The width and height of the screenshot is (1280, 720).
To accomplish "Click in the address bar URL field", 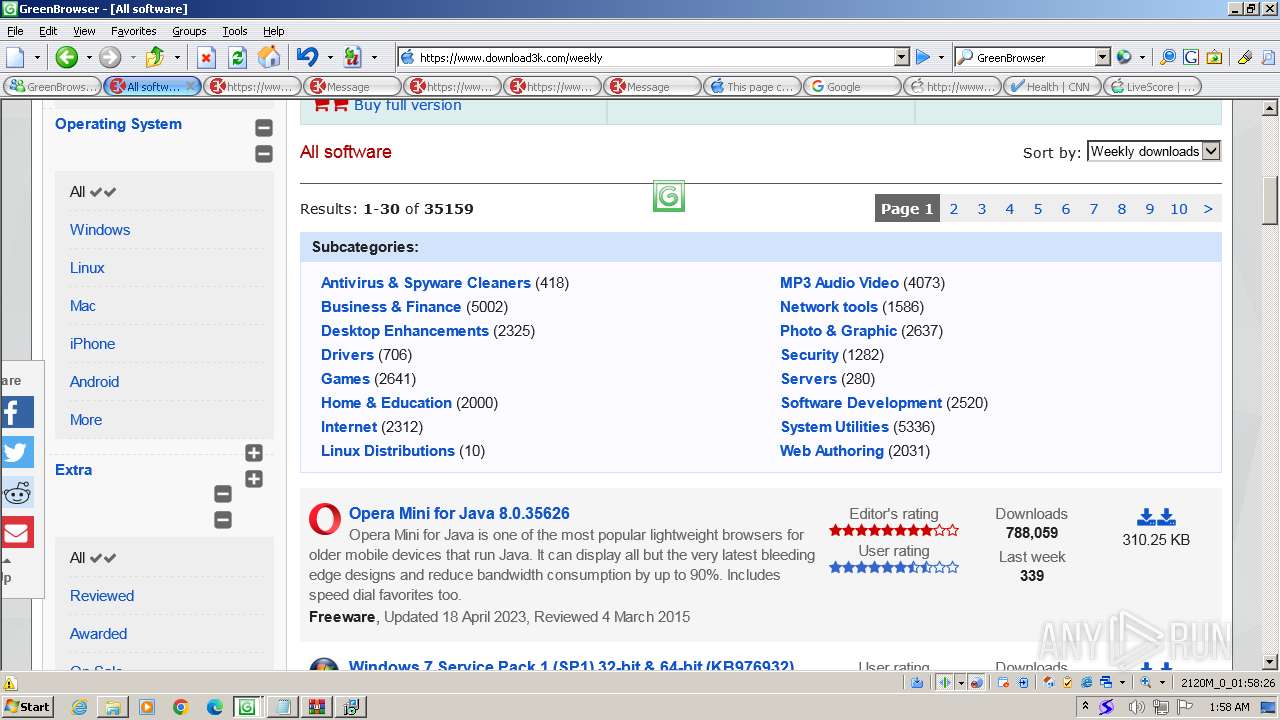I will pos(654,57).
